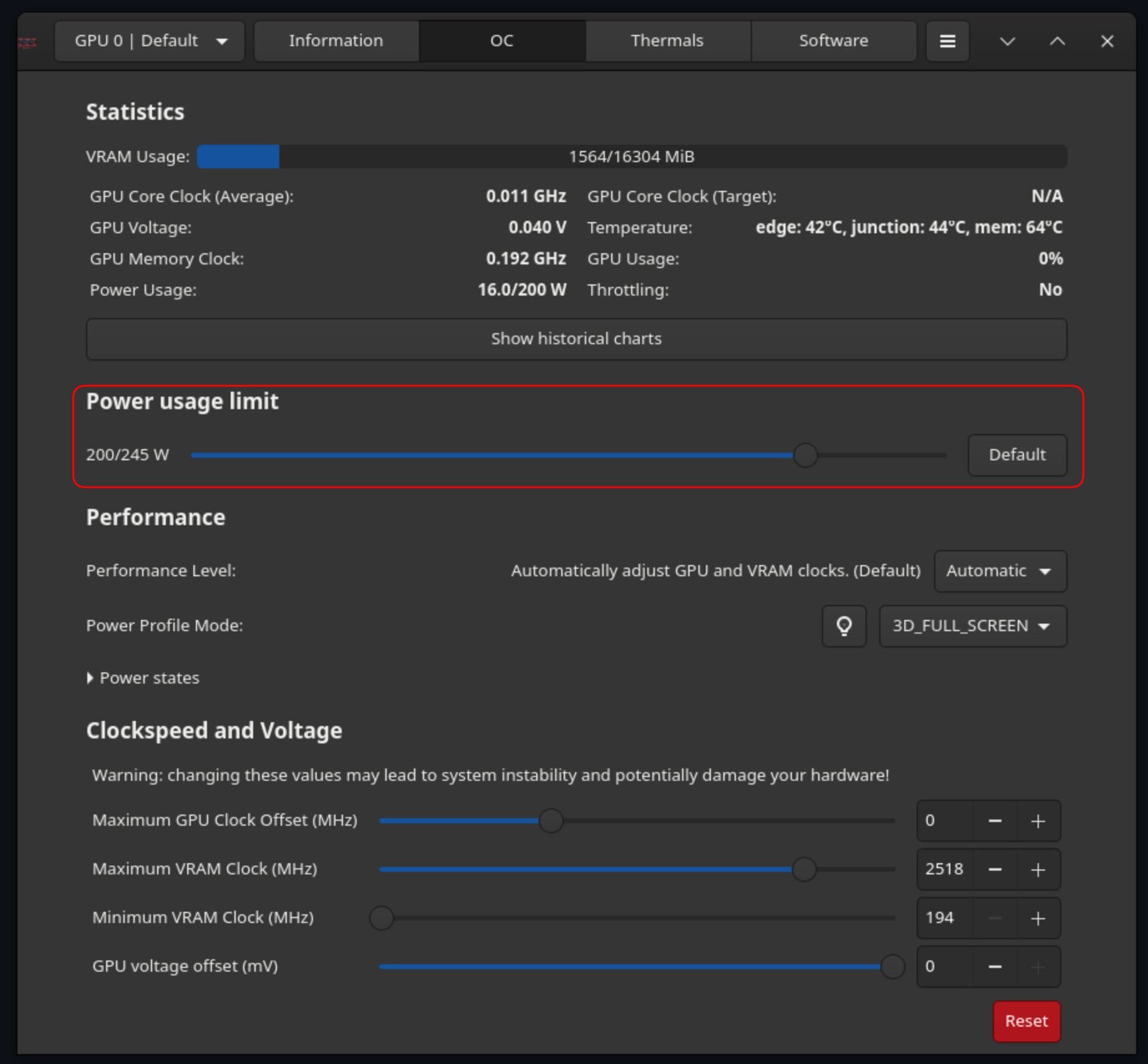Decrease GPU voltage offset with minus
Image resolution: width=1148 pixels, height=1064 pixels.
(995, 967)
